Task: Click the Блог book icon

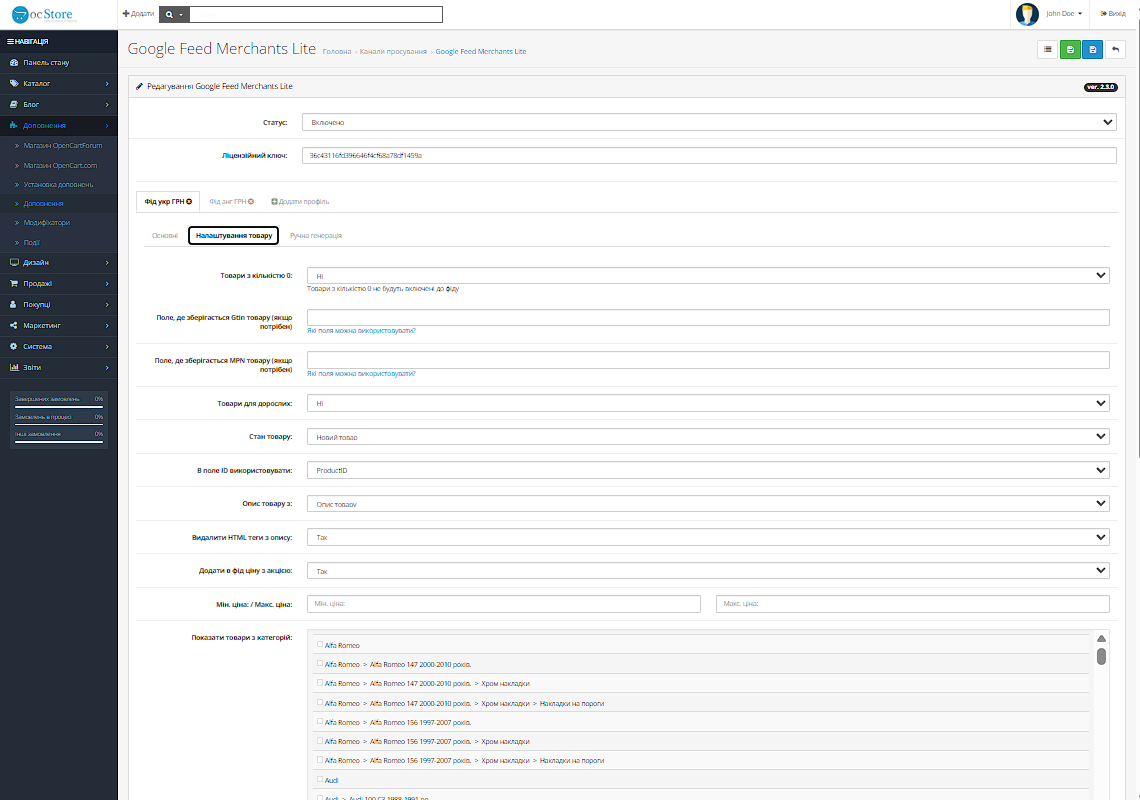Action: coord(13,105)
